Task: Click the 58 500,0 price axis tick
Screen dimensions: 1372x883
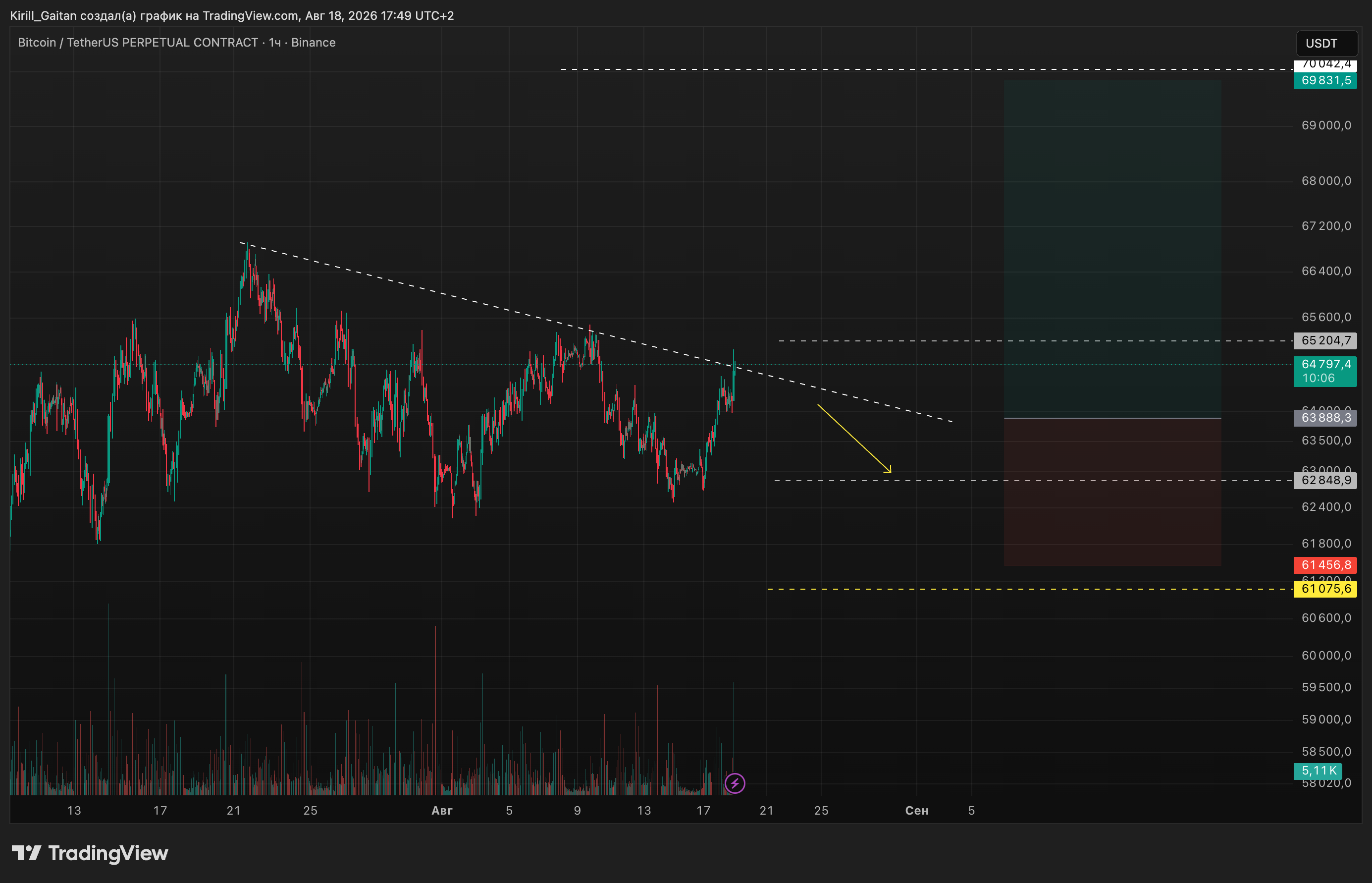Action: (1326, 752)
